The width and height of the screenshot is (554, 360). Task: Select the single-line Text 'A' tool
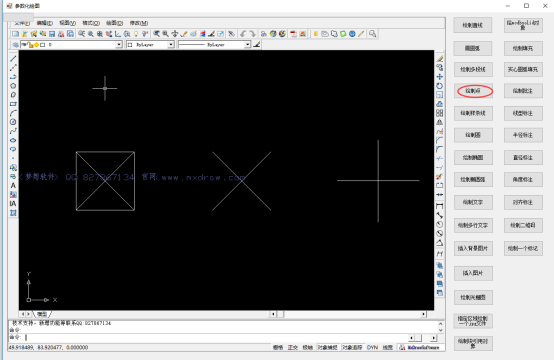click(x=13, y=185)
